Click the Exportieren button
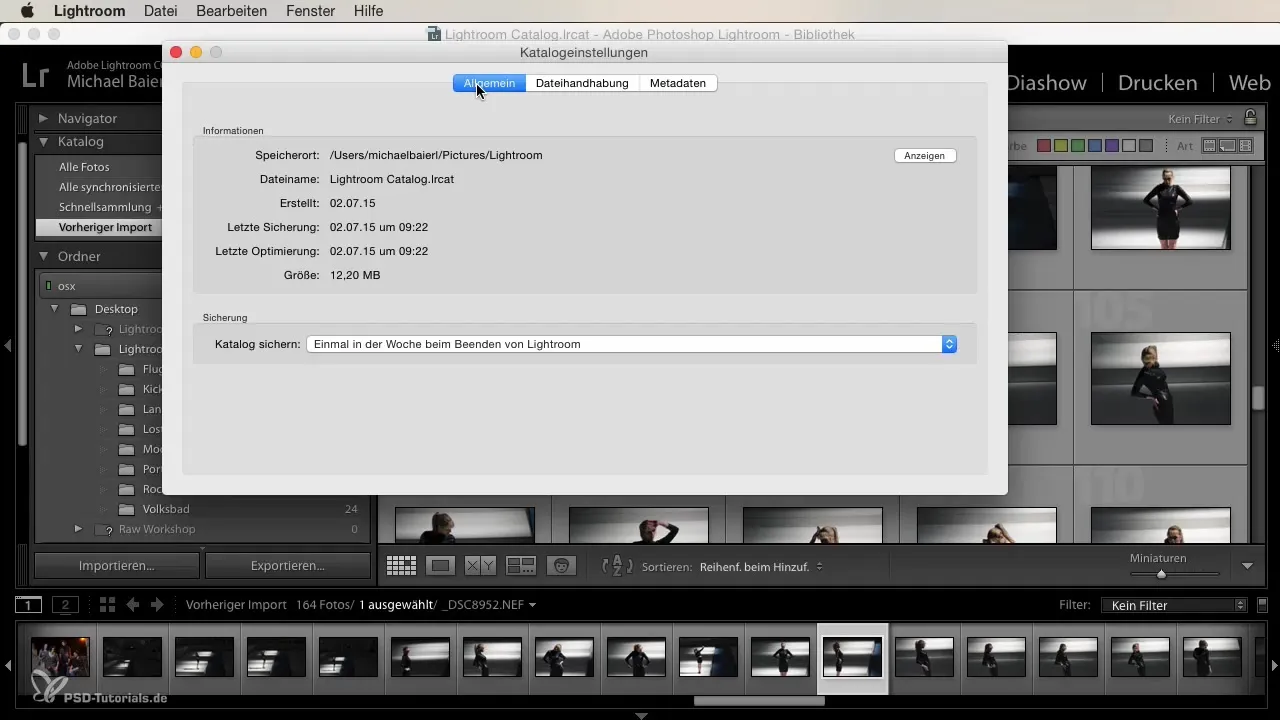This screenshot has width=1280, height=720. (x=287, y=565)
